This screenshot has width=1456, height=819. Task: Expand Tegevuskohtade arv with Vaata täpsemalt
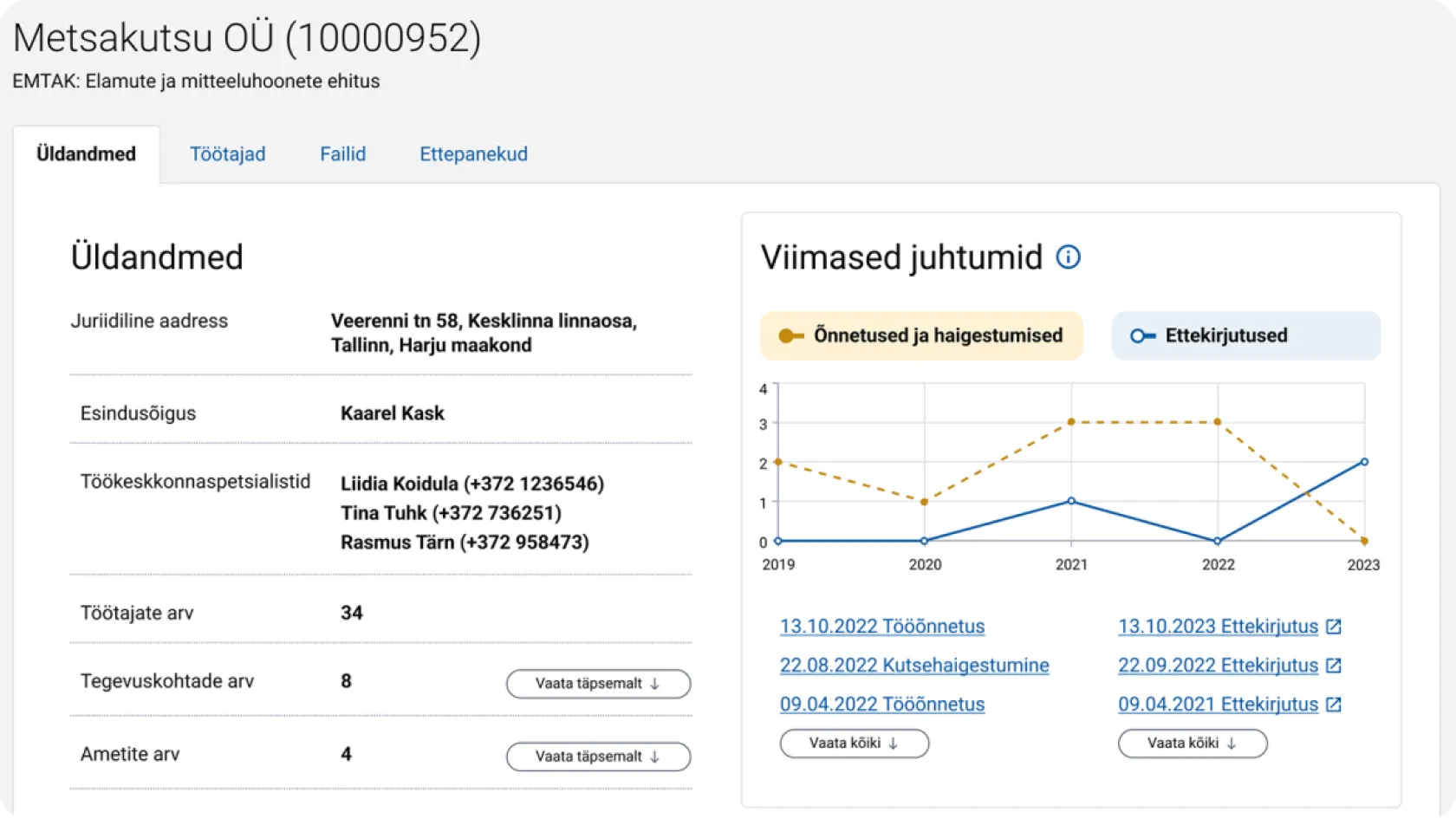coord(598,684)
